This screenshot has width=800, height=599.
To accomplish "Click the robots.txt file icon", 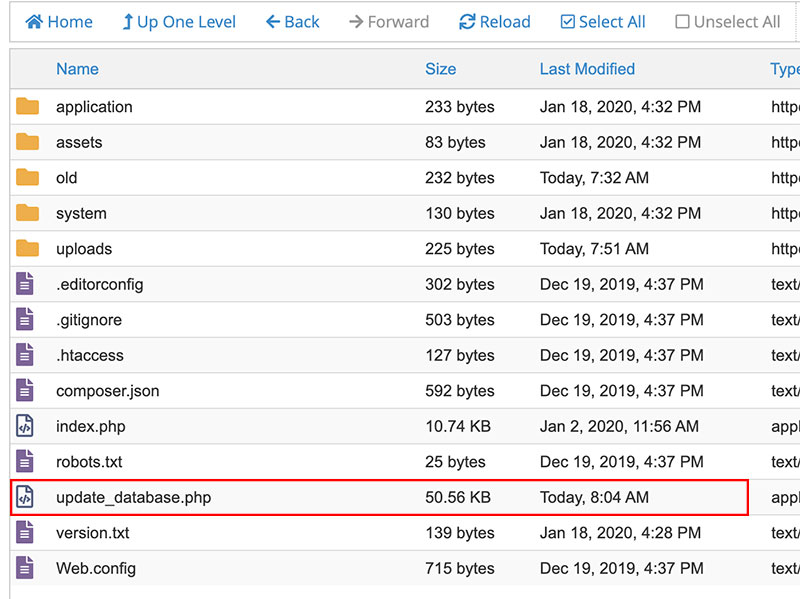I will tap(25, 462).
